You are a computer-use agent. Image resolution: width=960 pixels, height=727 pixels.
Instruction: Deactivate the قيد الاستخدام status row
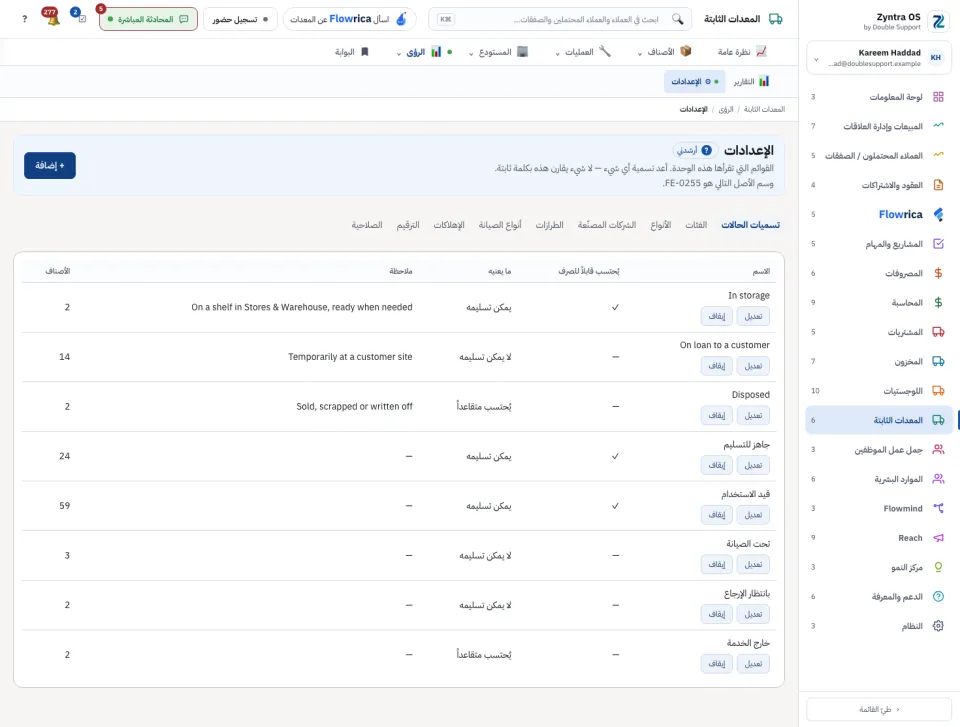click(716, 514)
